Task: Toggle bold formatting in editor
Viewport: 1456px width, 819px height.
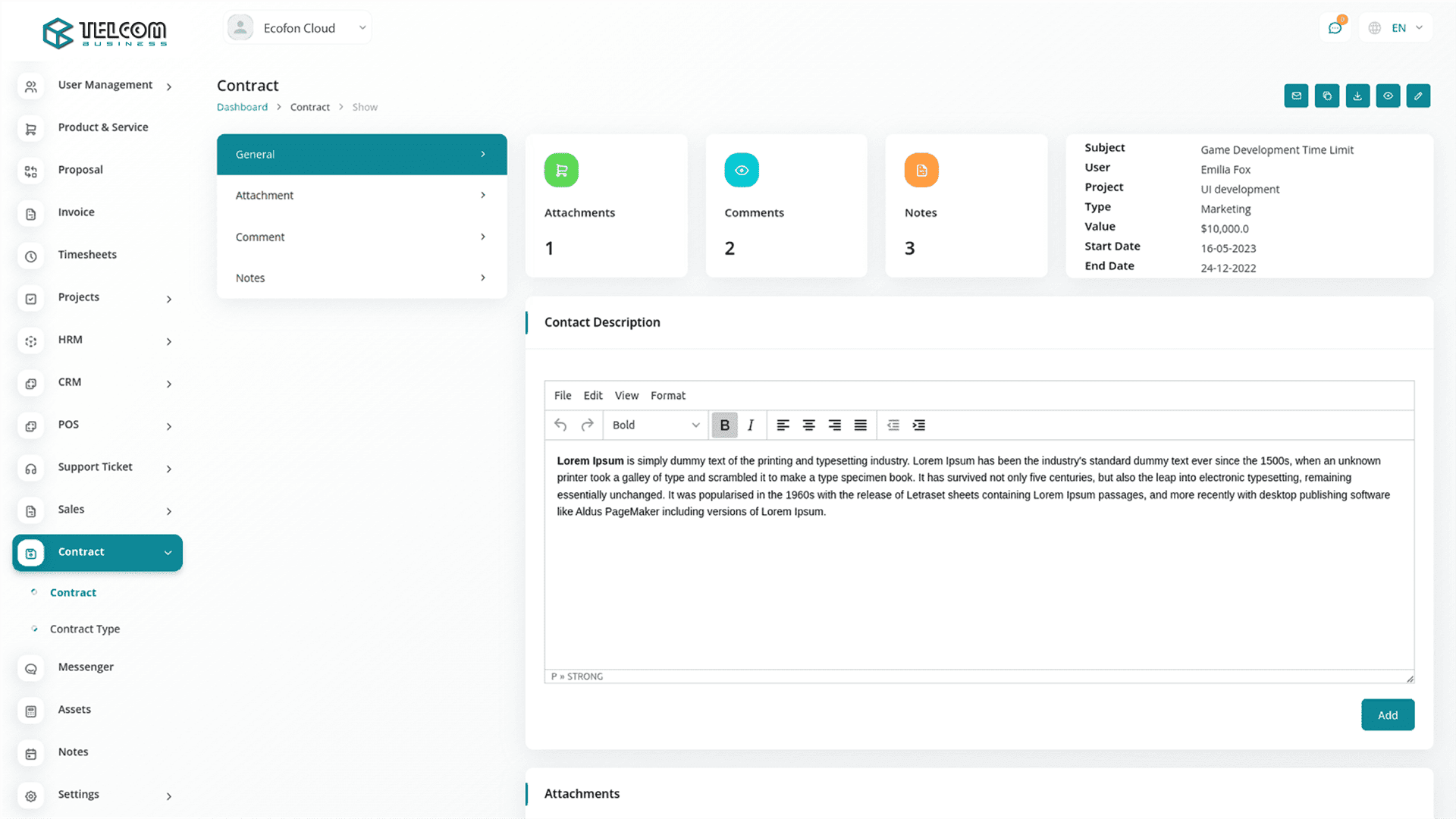Action: [724, 425]
